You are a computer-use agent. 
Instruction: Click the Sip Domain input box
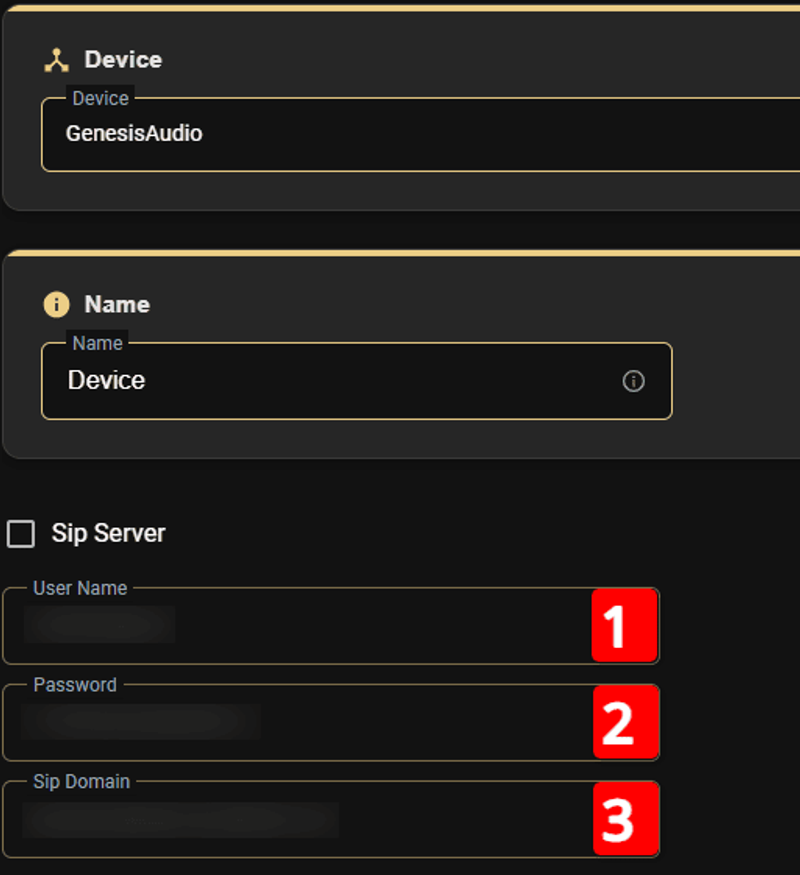click(300, 819)
